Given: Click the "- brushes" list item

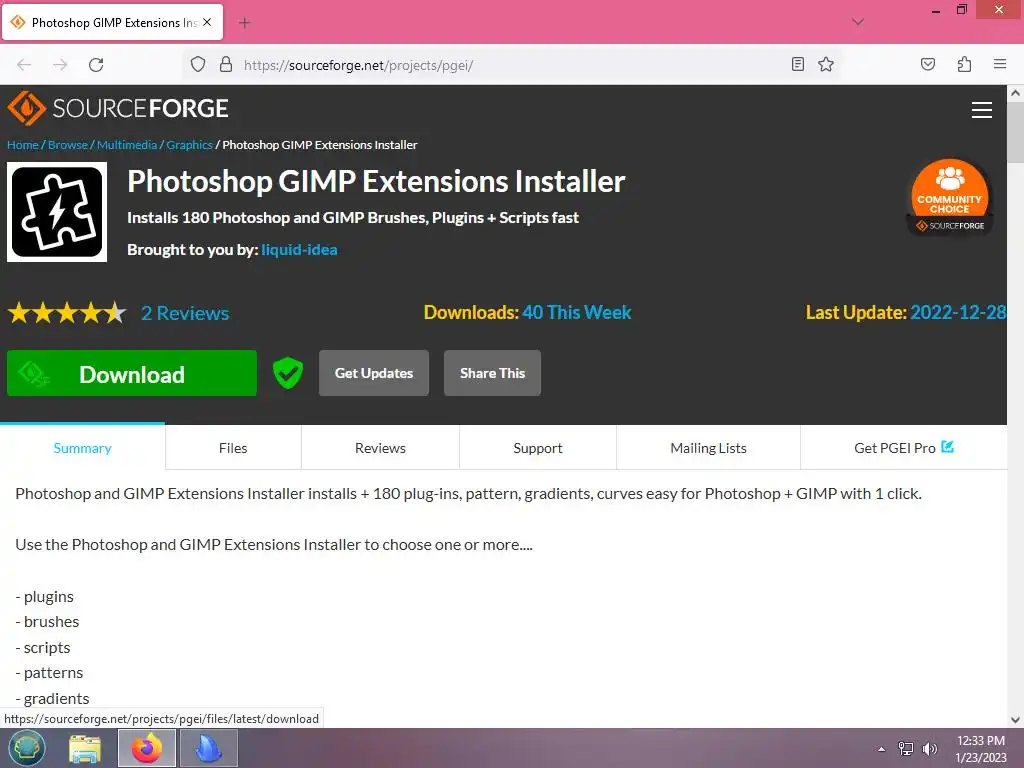Looking at the screenshot, I should tap(47, 622).
